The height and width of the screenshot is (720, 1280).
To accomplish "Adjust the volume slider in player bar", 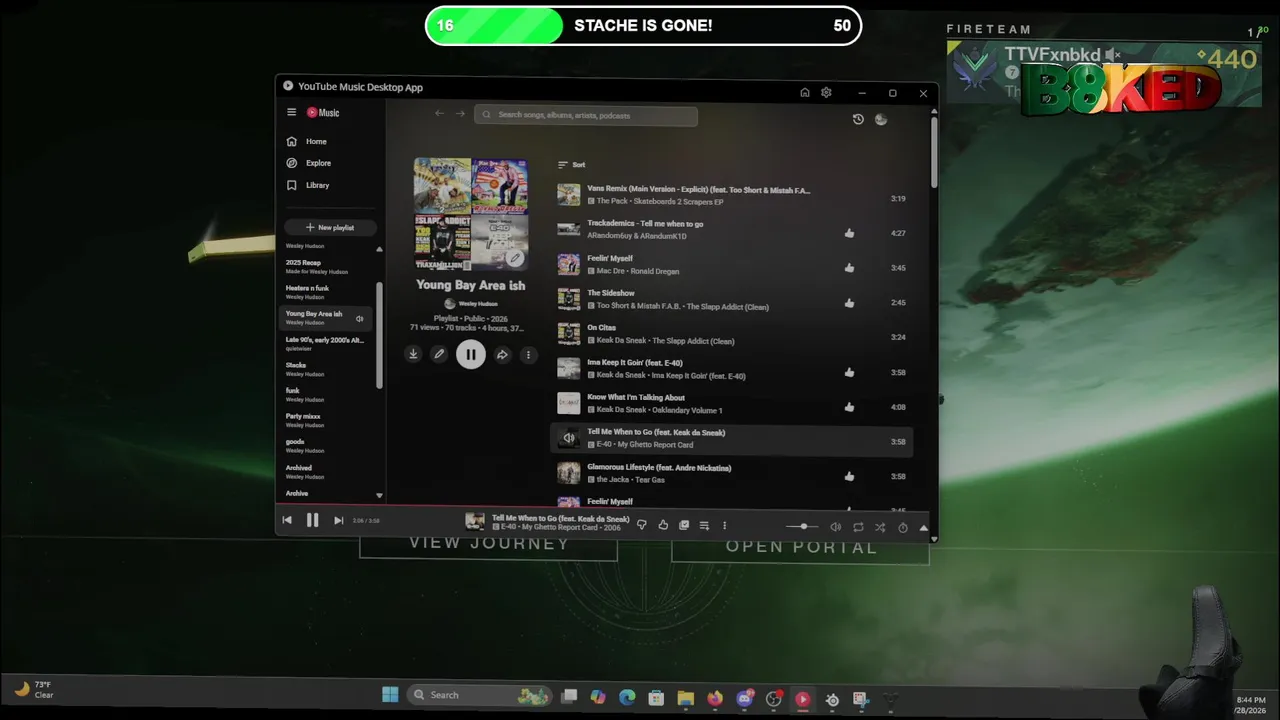I will 802,527.
